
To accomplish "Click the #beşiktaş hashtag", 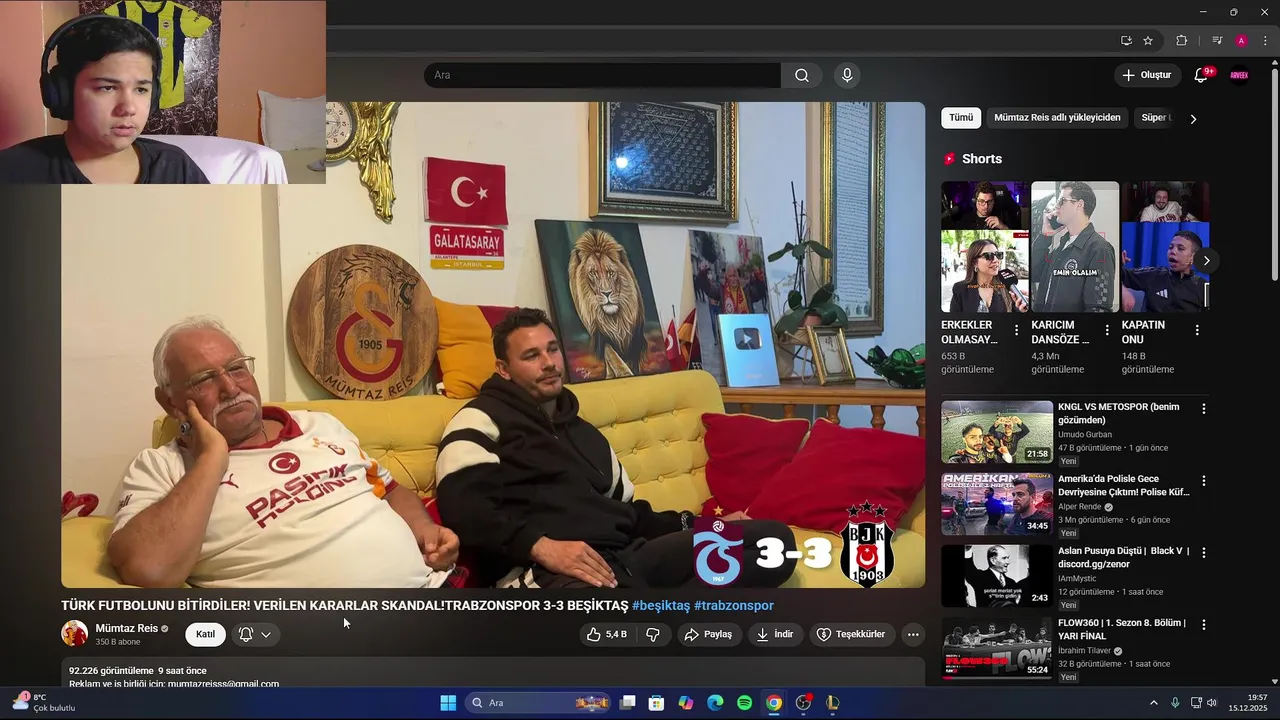I will click(661, 605).
